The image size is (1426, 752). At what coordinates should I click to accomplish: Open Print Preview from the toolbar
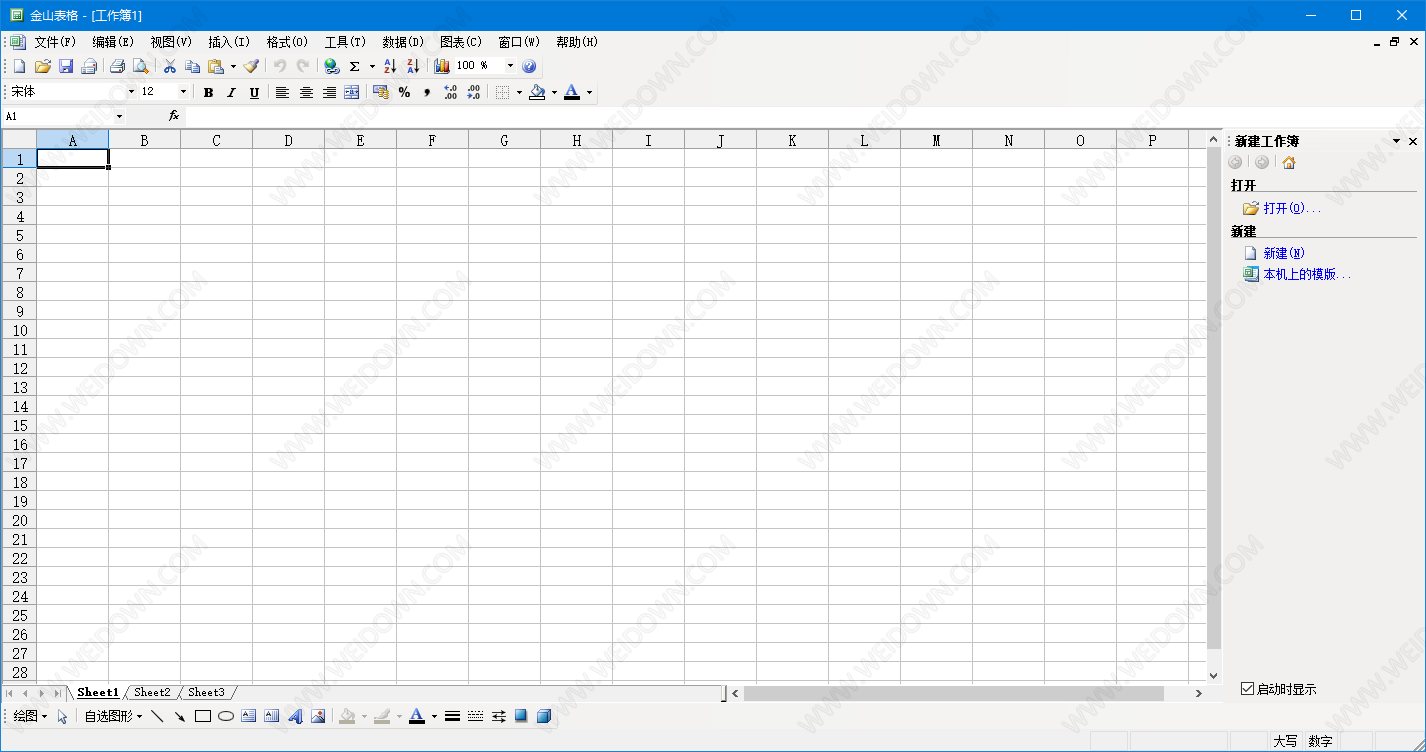pyautogui.click(x=141, y=66)
